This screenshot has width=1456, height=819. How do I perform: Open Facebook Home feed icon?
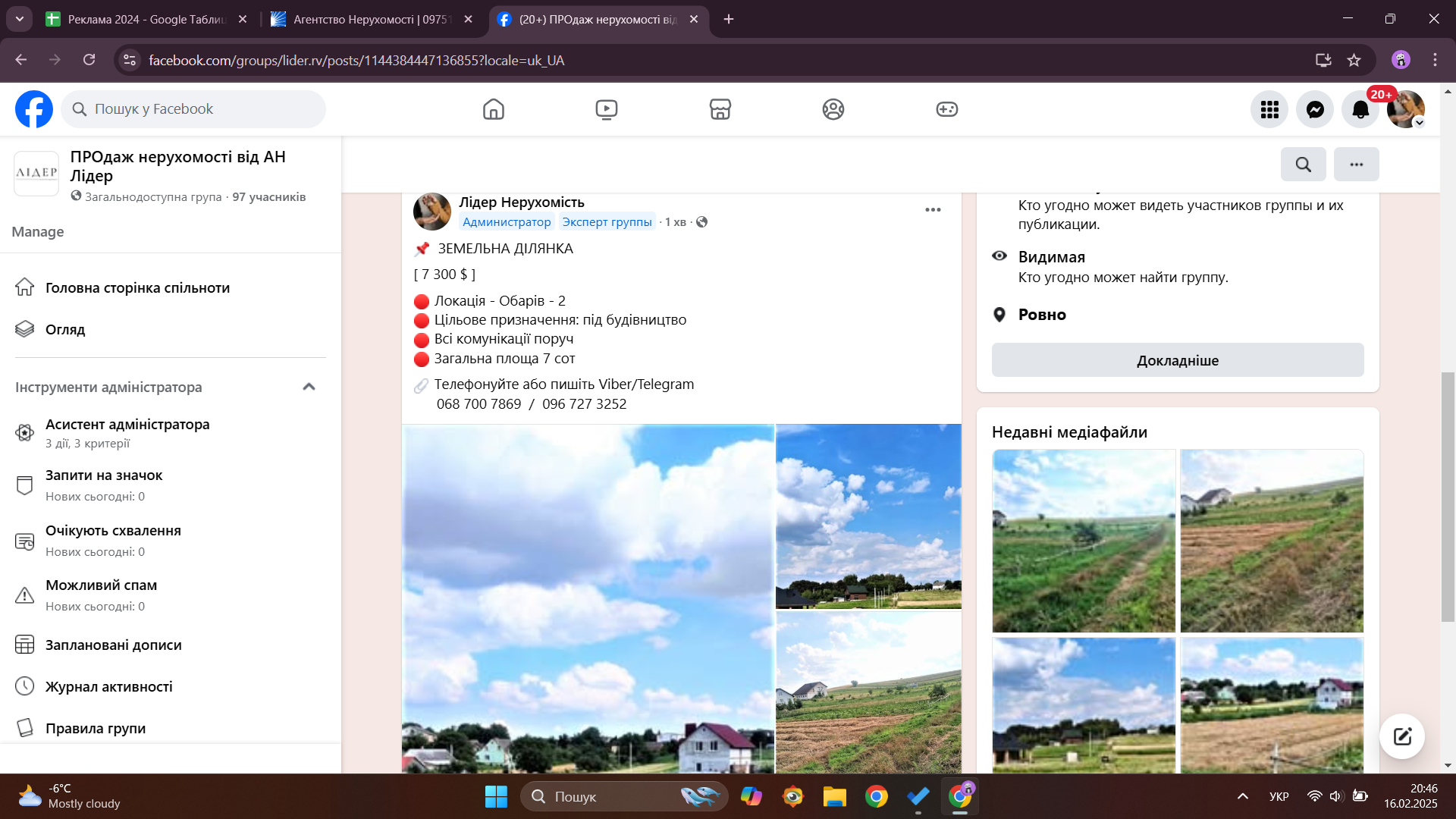493,109
